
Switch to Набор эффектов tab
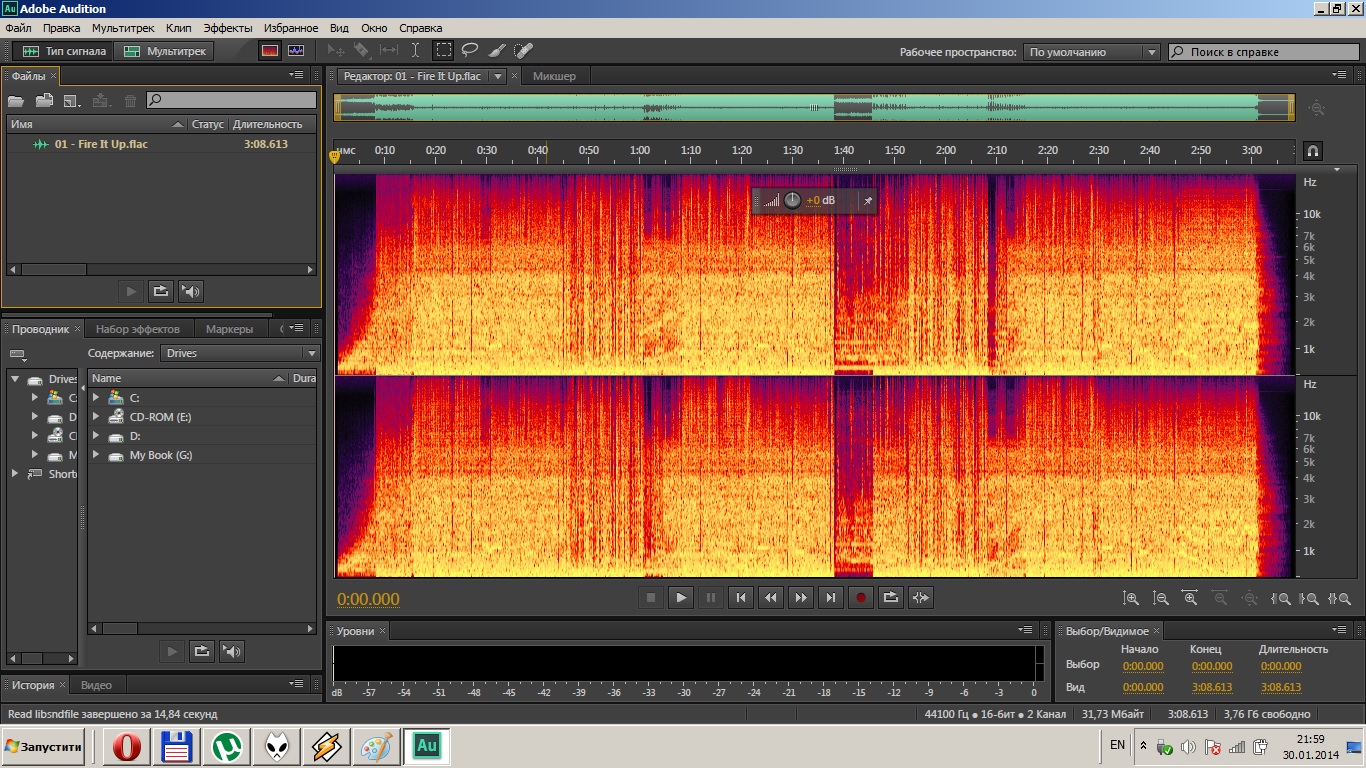[138, 329]
